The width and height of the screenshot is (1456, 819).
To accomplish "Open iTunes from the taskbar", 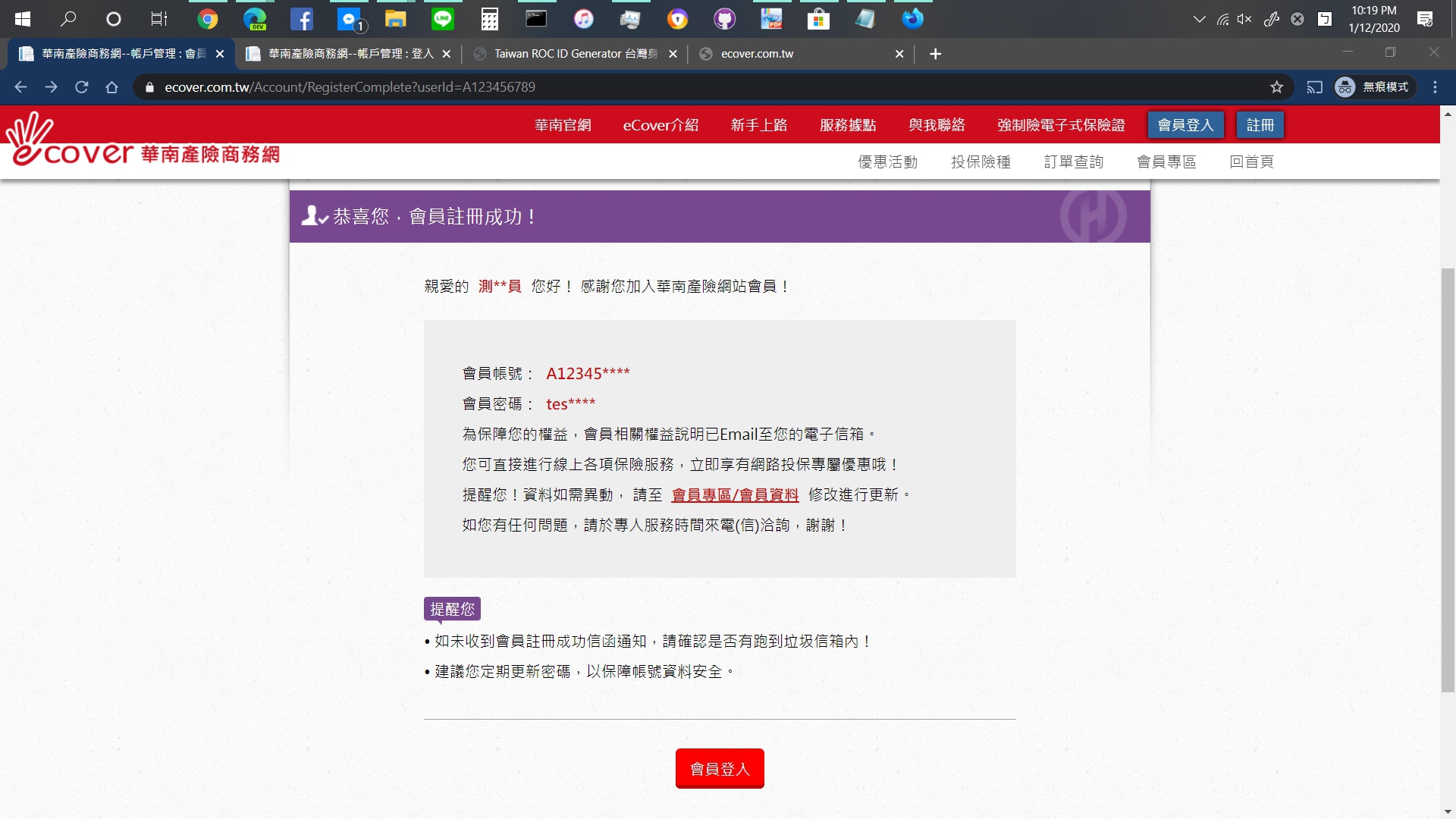I will tap(584, 19).
